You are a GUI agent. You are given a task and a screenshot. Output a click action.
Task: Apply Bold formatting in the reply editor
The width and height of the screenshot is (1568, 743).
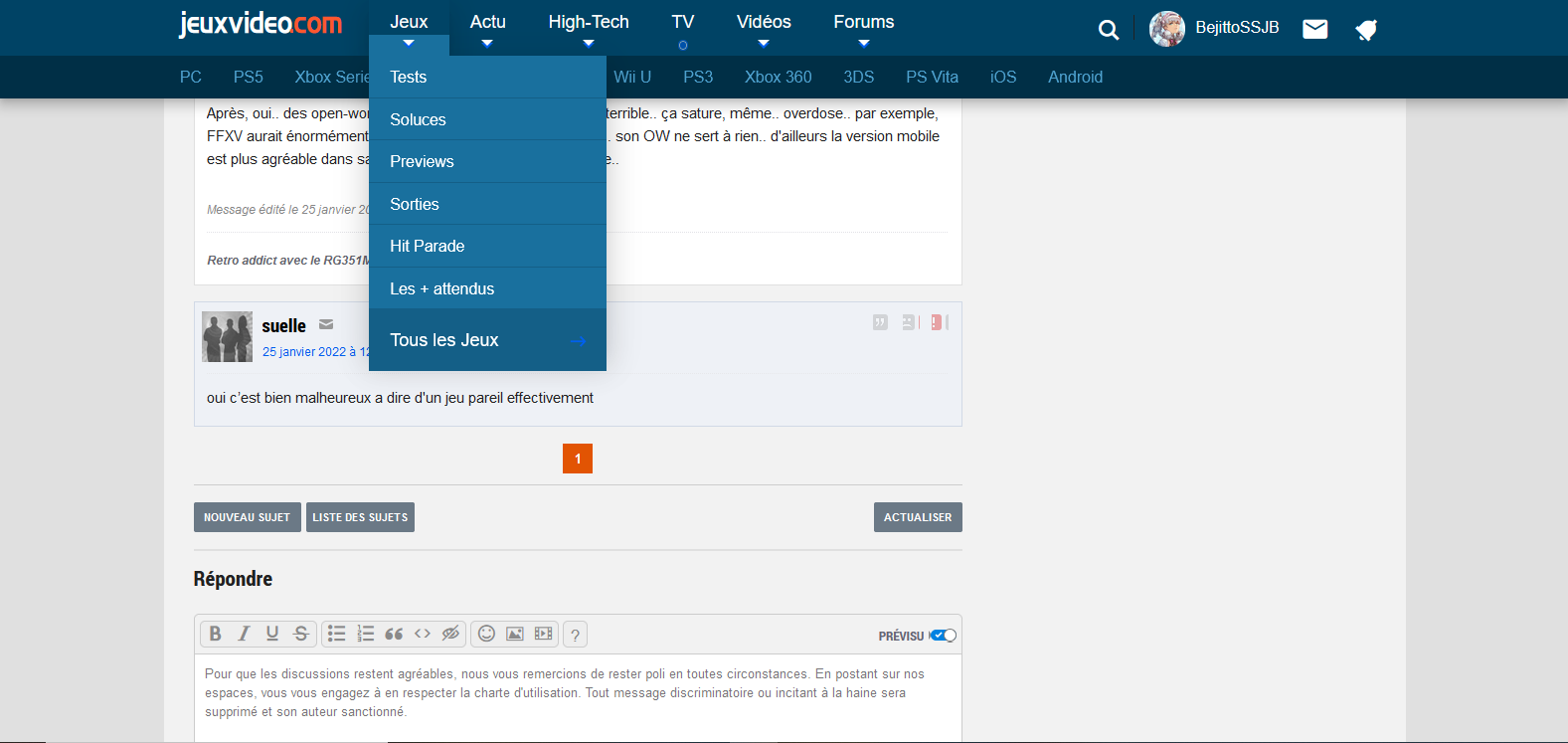tap(215, 634)
